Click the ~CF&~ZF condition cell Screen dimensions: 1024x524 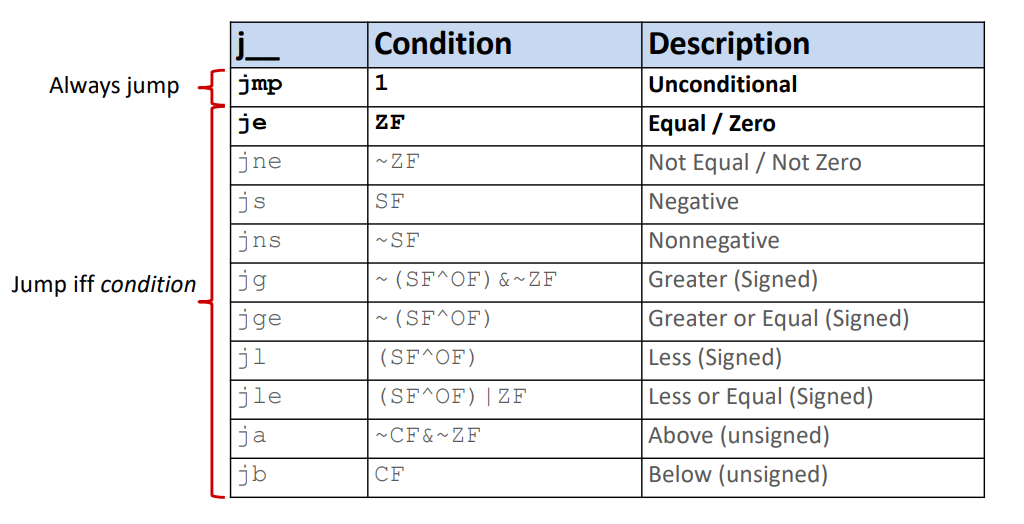point(504,438)
